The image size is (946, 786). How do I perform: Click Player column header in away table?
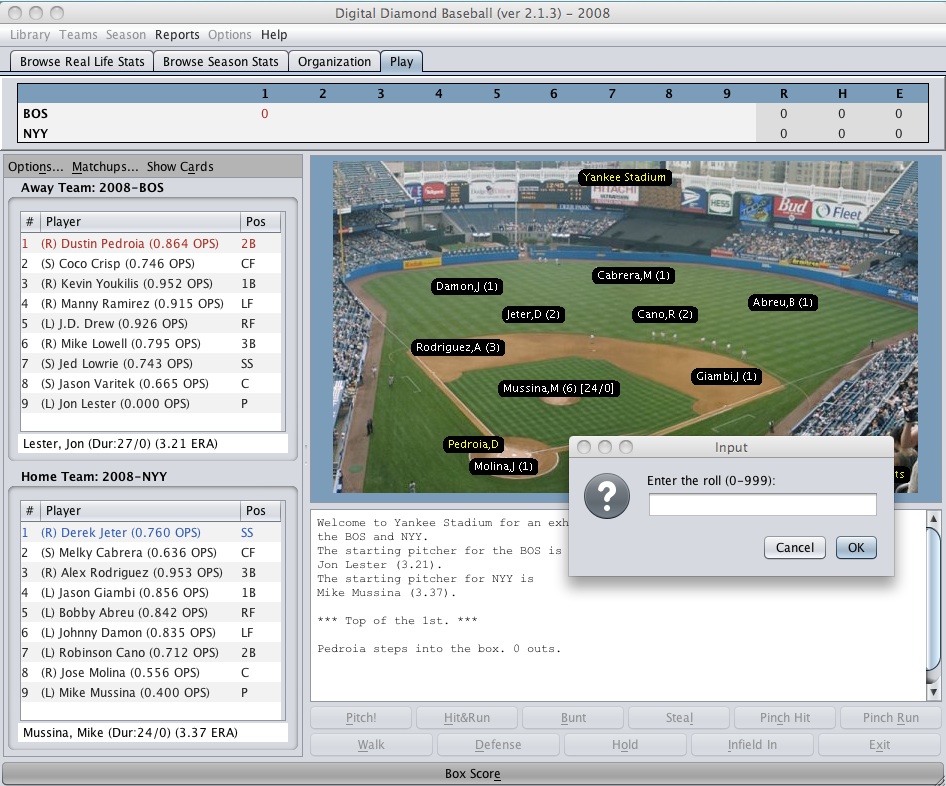141,221
